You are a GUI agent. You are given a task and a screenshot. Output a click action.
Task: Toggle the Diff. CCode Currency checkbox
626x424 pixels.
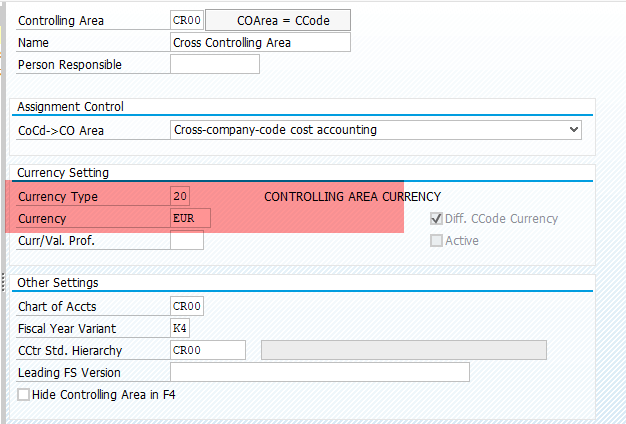(x=436, y=218)
